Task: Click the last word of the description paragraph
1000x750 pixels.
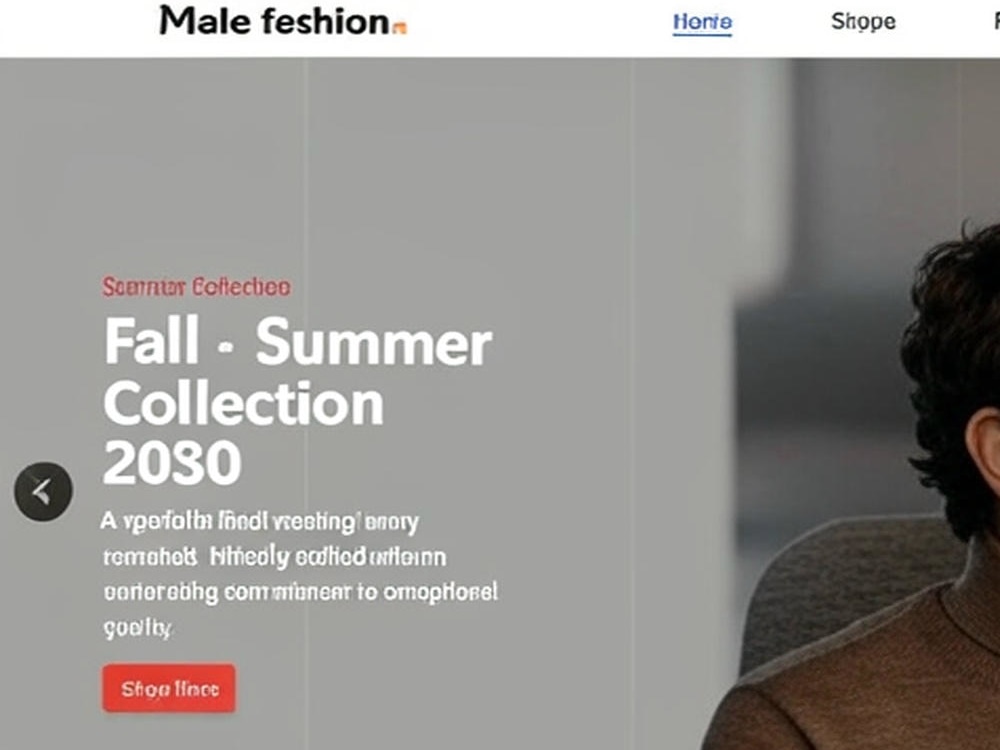Action: click(x=137, y=628)
